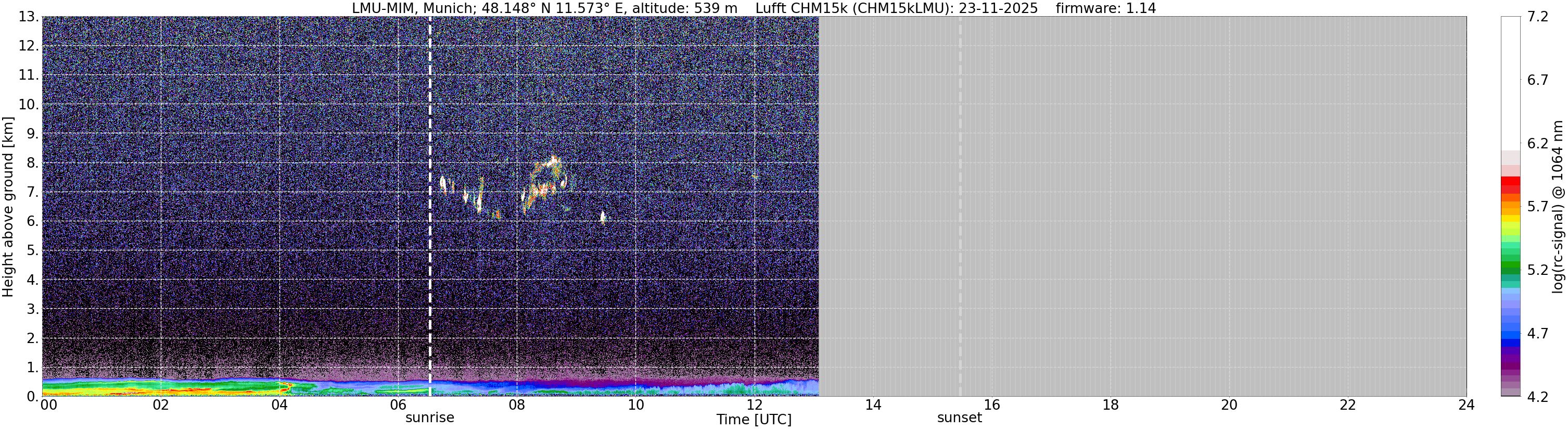Click the y-axis tick label '11.'
This screenshot has height=430, width=1568.
[29, 75]
